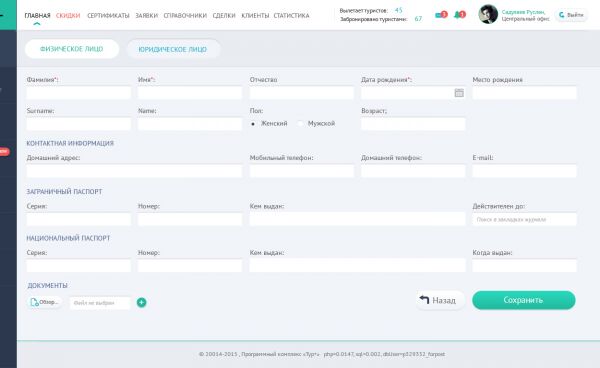Focus the Домашний адрес input field
This screenshot has width=600, height=368.
134,171
